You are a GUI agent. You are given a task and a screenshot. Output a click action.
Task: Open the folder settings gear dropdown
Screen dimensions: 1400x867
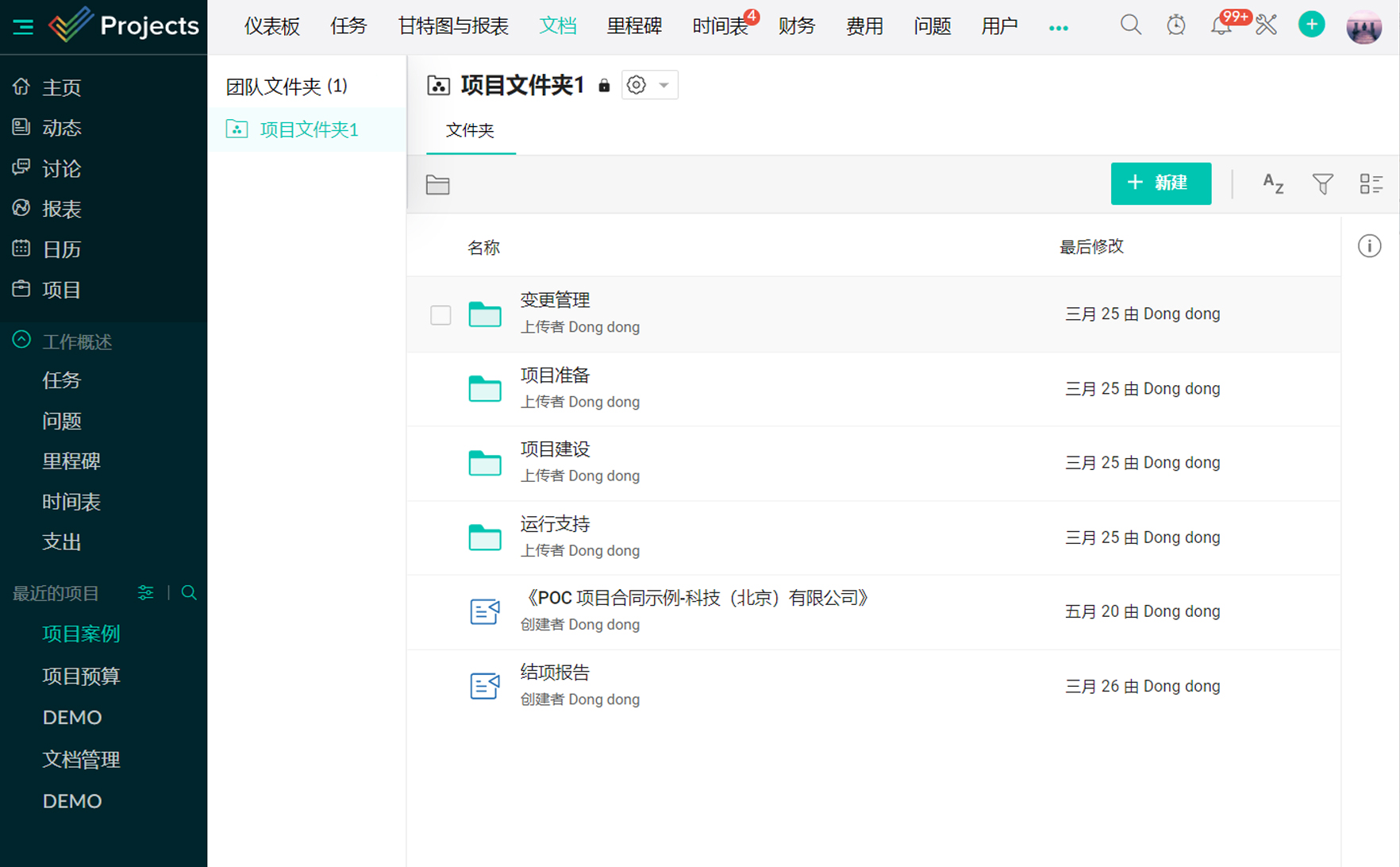pos(649,85)
